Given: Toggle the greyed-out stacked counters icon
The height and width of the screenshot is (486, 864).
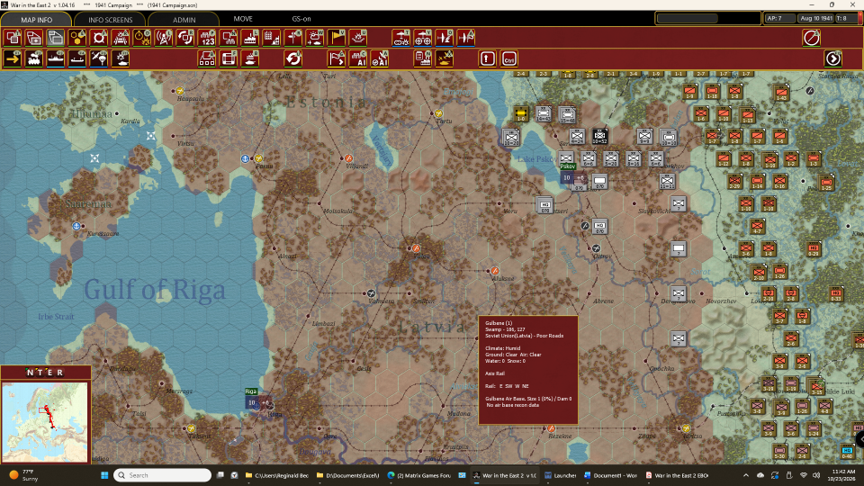Looking at the screenshot, I should [56, 38].
